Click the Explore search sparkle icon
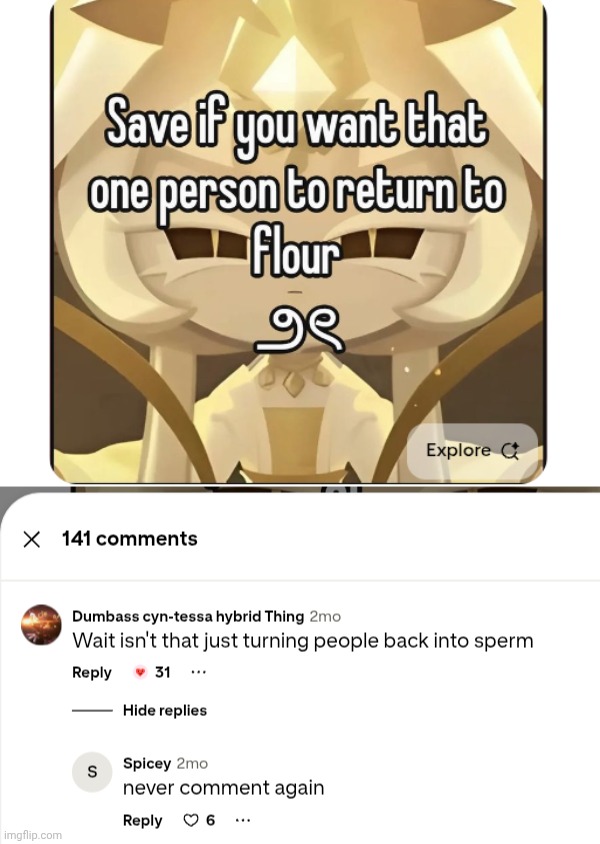 510,451
